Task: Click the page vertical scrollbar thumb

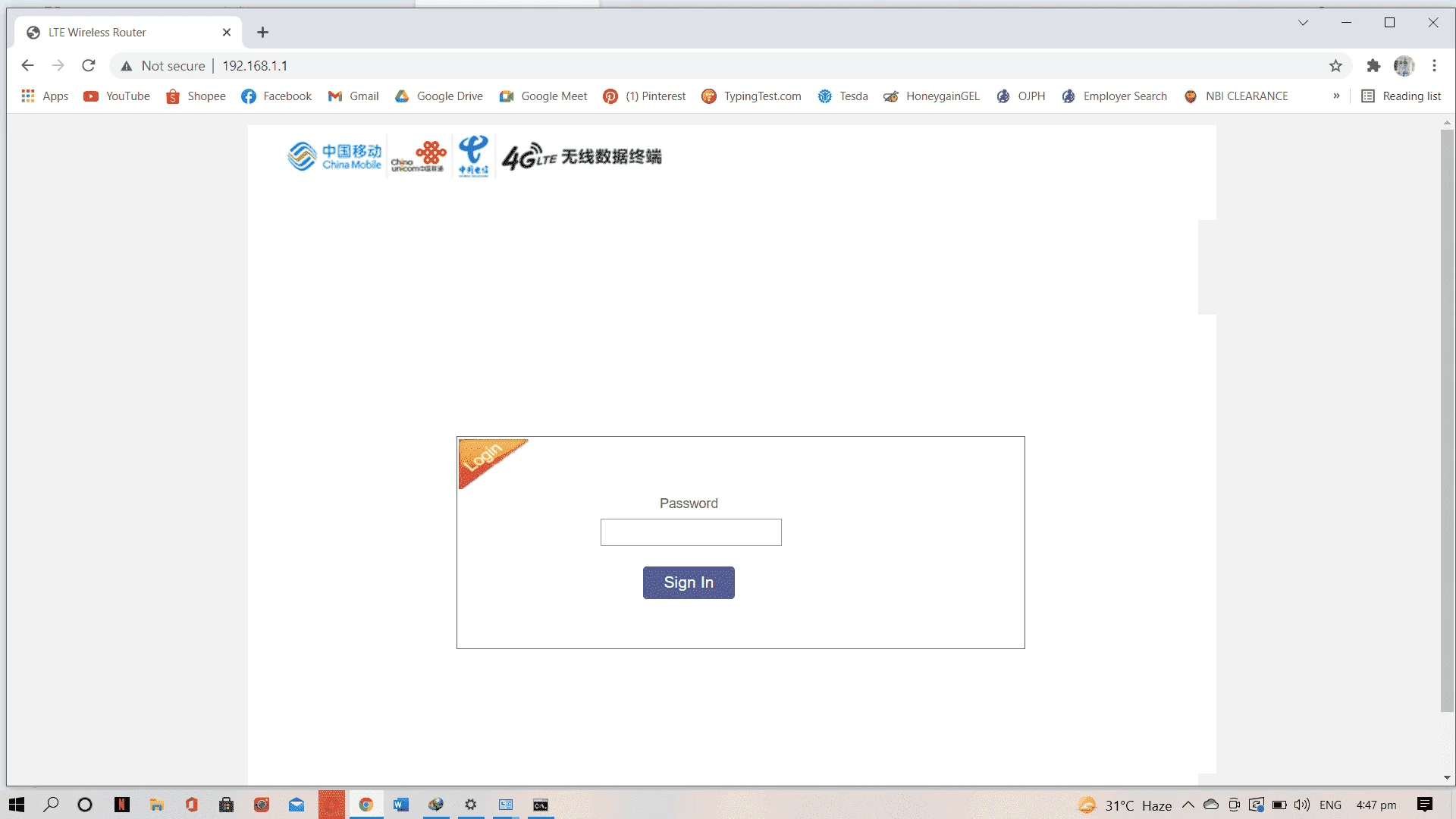Action: click(1447, 421)
